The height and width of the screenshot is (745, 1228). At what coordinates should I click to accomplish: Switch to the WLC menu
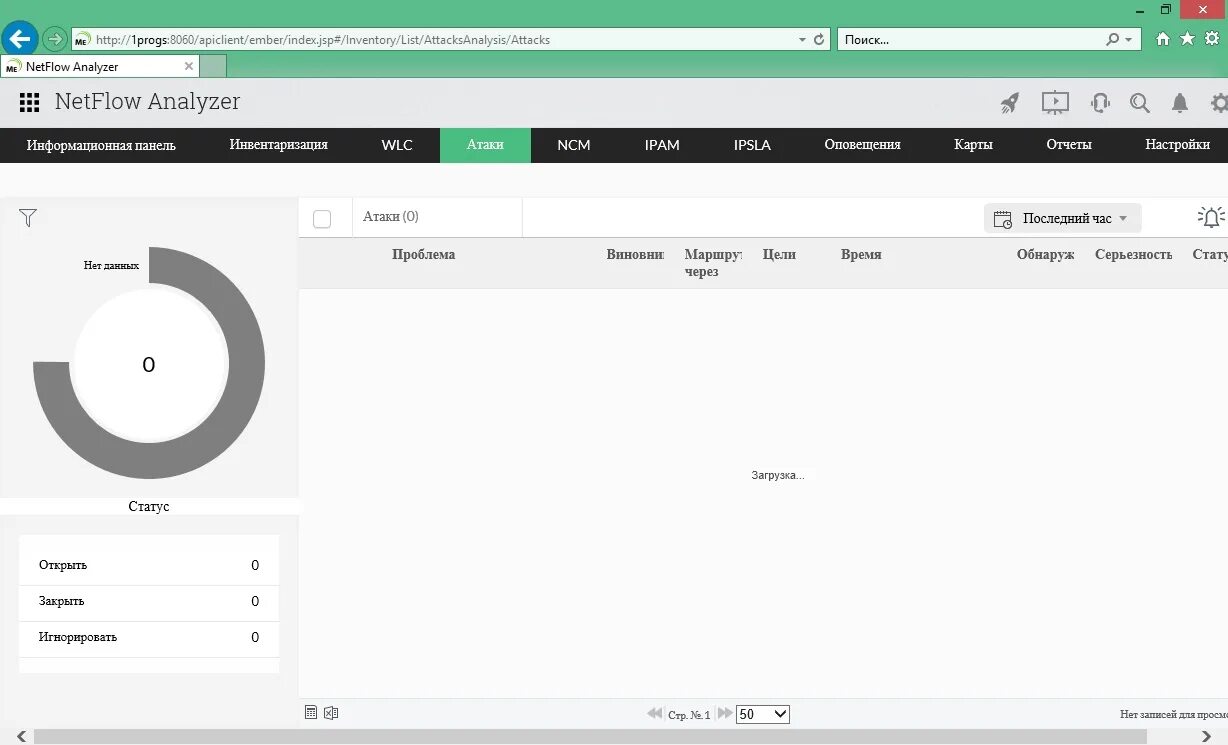397,145
